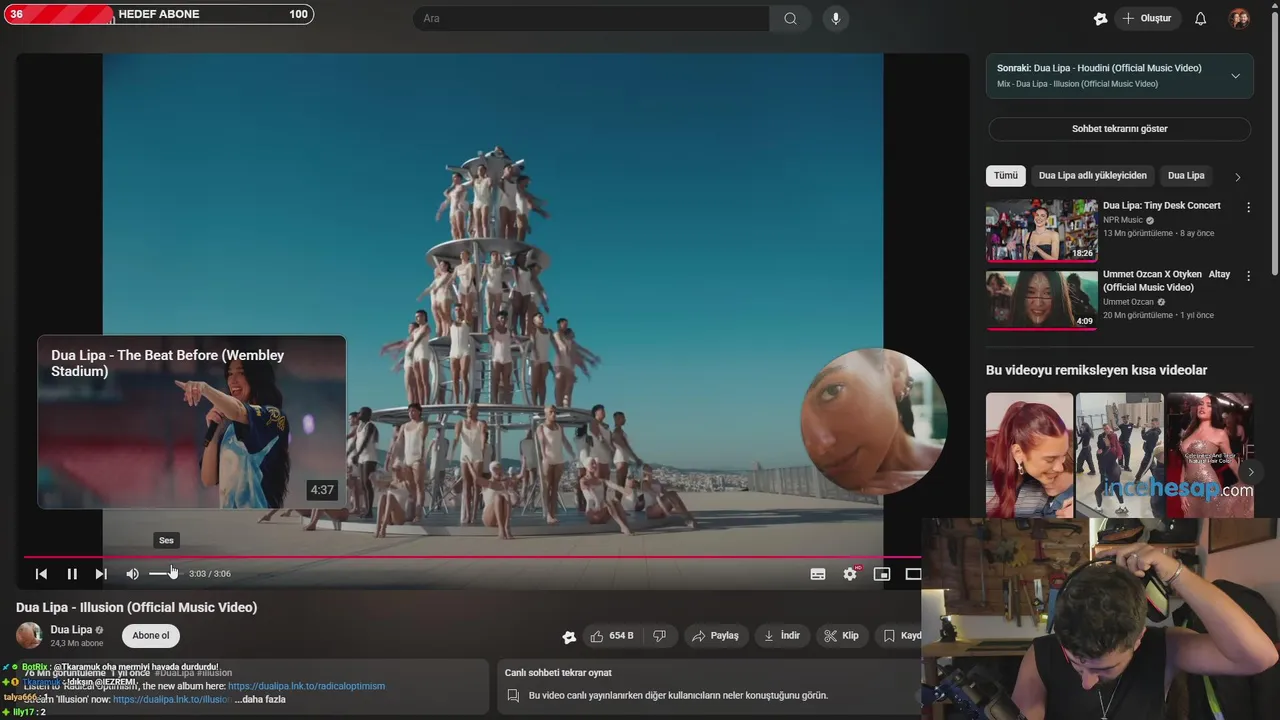This screenshot has height=720, width=1280.
Task: Create a clip with Klip button
Action: click(x=841, y=636)
